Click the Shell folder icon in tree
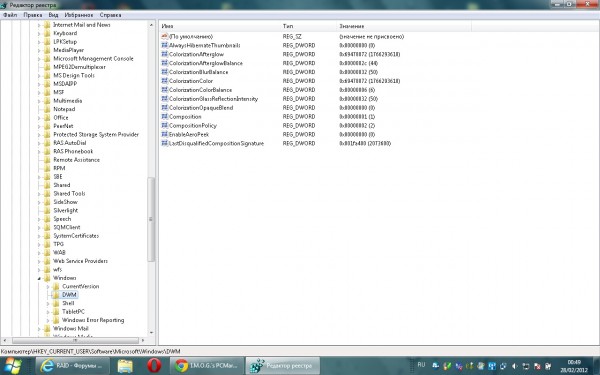 (56, 303)
